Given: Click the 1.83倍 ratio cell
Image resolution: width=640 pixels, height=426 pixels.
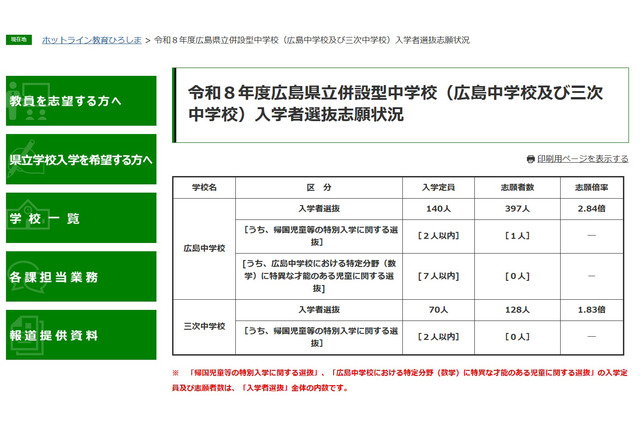Looking at the screenshot, I should click(591, 310).
